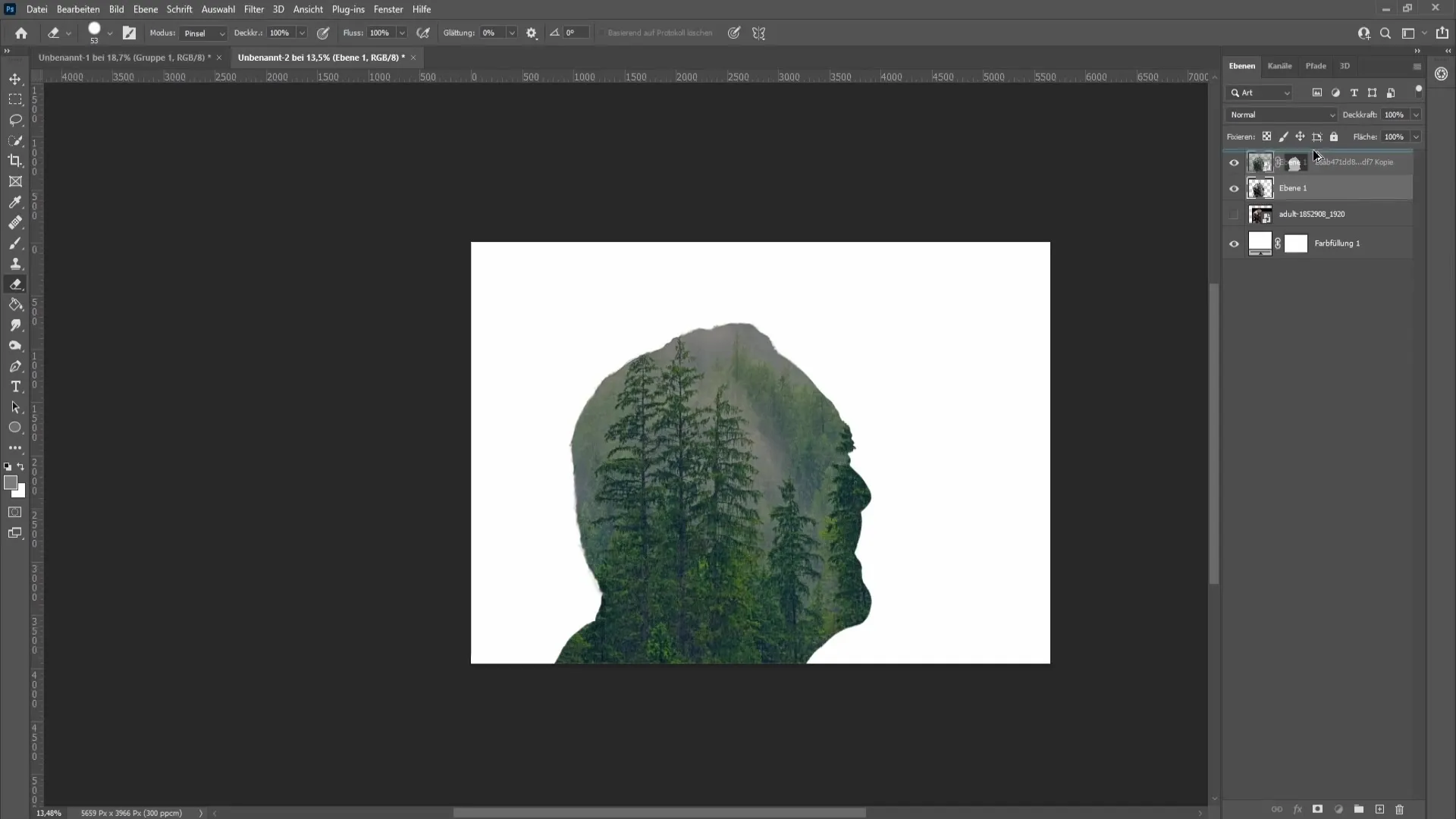Image resolution: width=1456 pixels, height=819 pixels.
Task: Toggle visibility of Farbfüllung 1 layer
Action: click(1234, 243)
